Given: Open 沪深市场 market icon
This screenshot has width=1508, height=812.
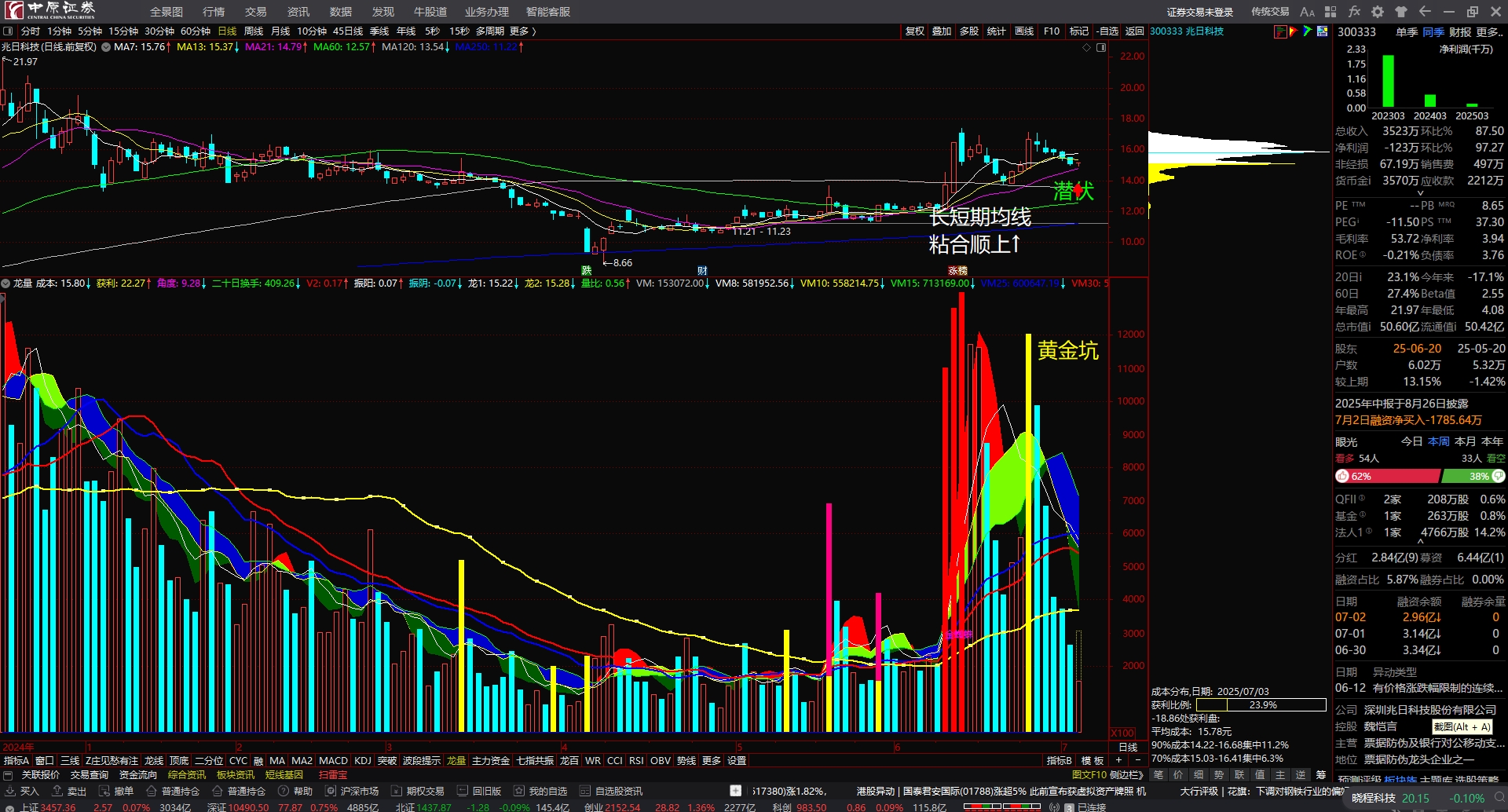Looking at the screenshot, I should (331, 791).
